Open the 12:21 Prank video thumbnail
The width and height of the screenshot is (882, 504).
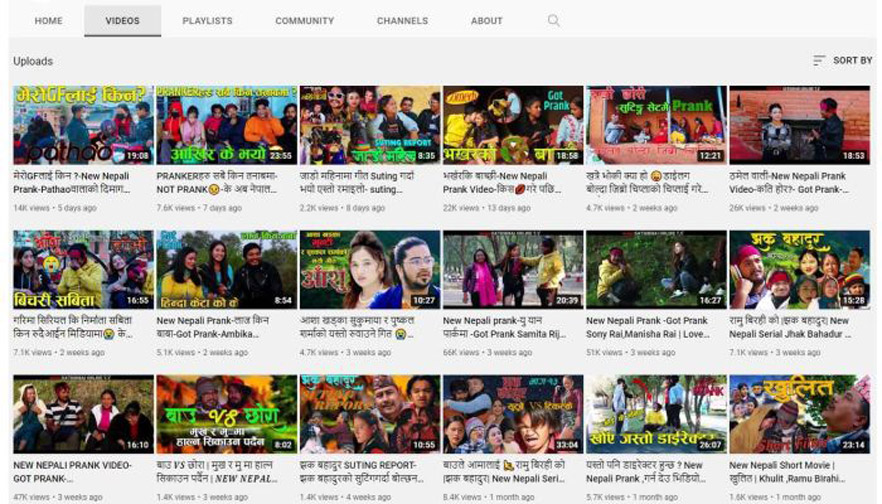655,125
